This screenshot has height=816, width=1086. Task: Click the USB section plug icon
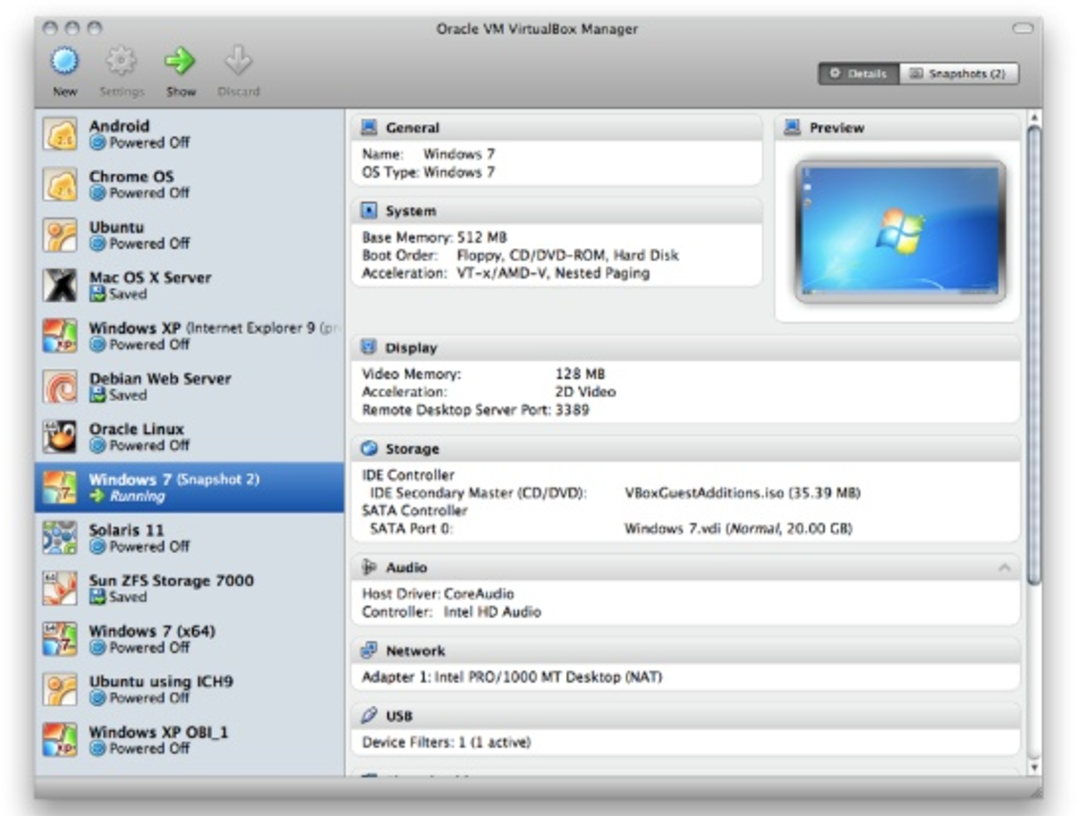click(369, 716)
